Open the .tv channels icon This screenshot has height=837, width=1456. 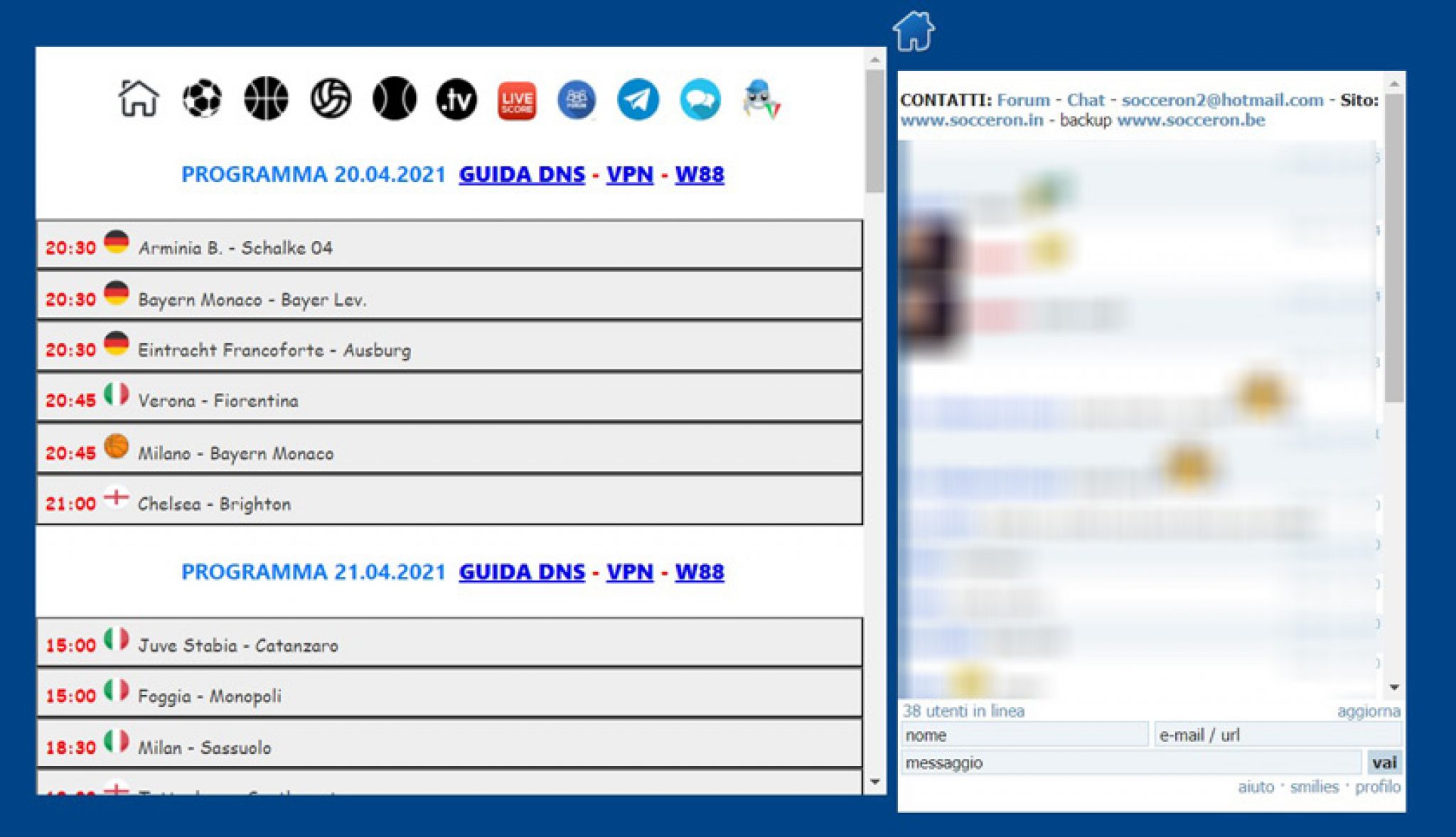tap(456, 99)
